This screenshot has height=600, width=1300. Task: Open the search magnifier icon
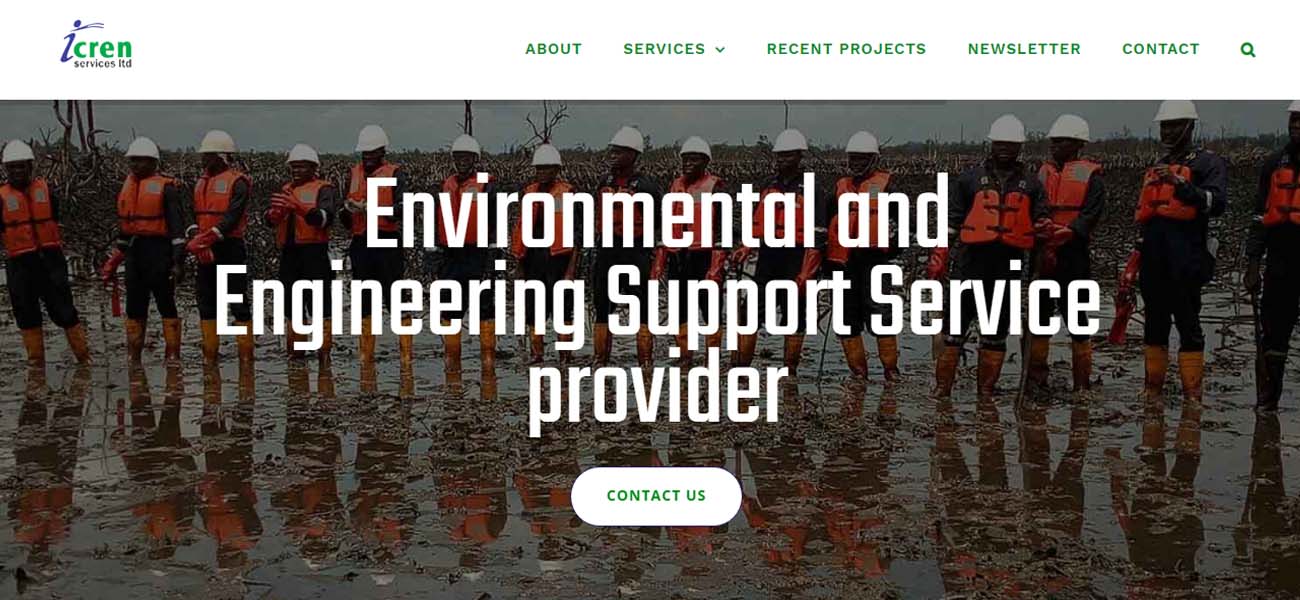coord(1247,49)
